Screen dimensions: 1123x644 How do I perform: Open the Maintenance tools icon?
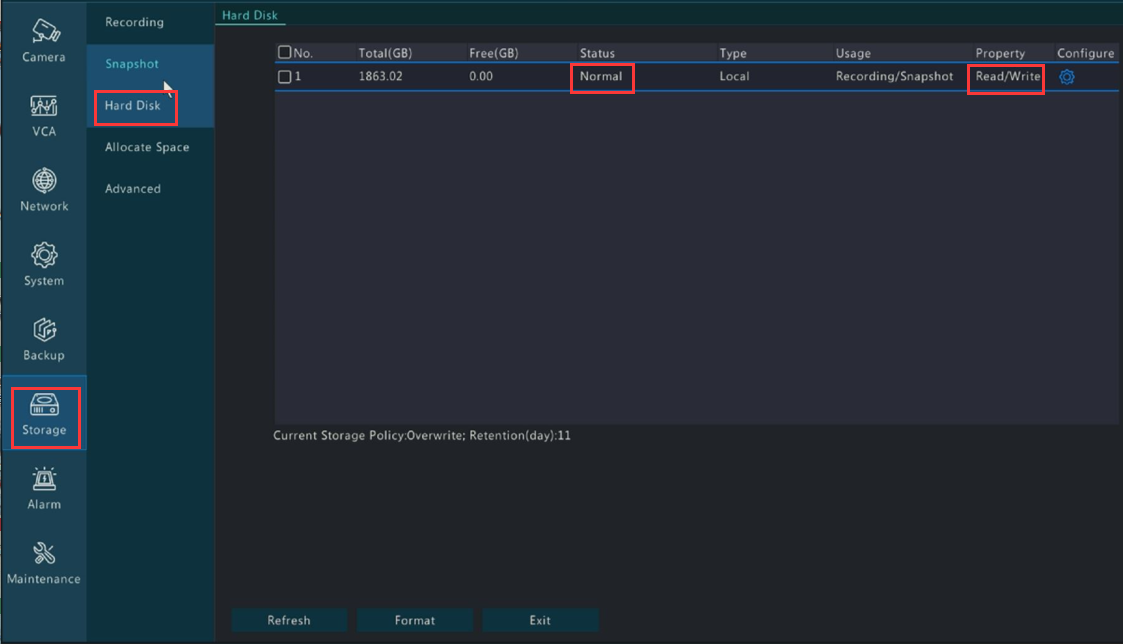44,553
